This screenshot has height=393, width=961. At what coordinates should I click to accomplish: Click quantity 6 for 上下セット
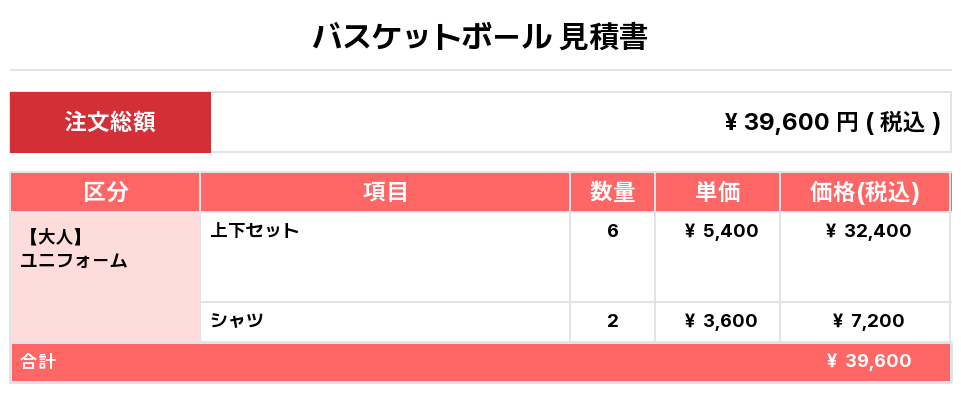click(612, 231)
